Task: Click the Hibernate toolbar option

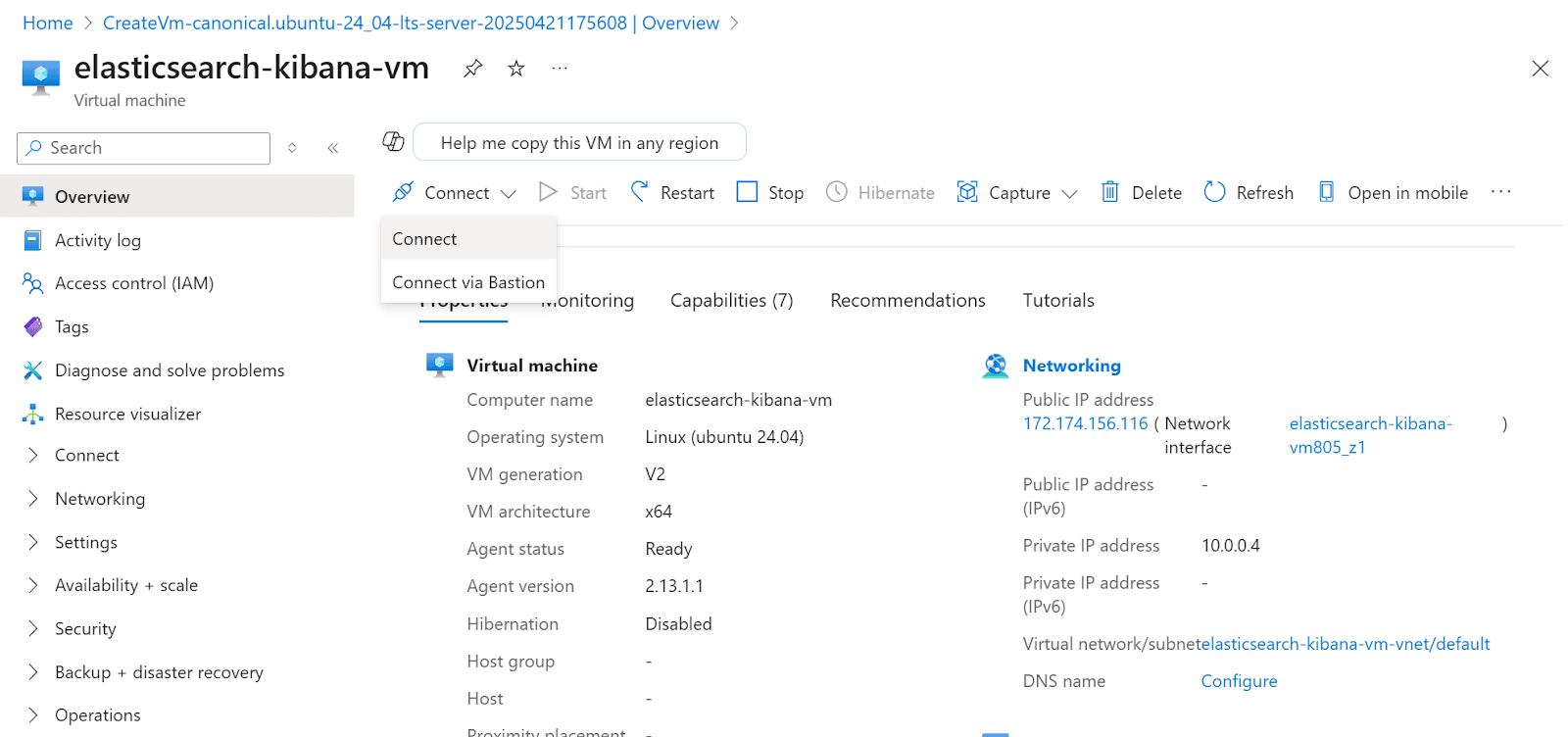Action: (880, 192)
